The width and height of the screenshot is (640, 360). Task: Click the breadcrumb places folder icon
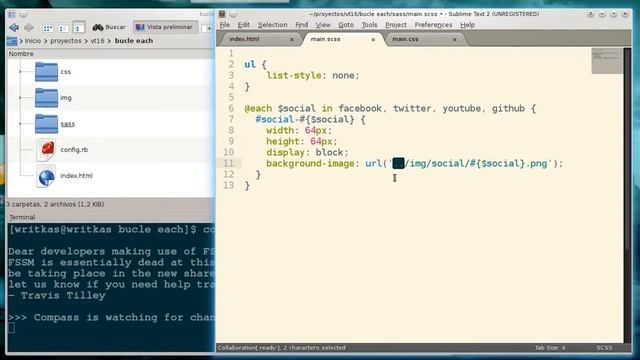coord(12,41)
